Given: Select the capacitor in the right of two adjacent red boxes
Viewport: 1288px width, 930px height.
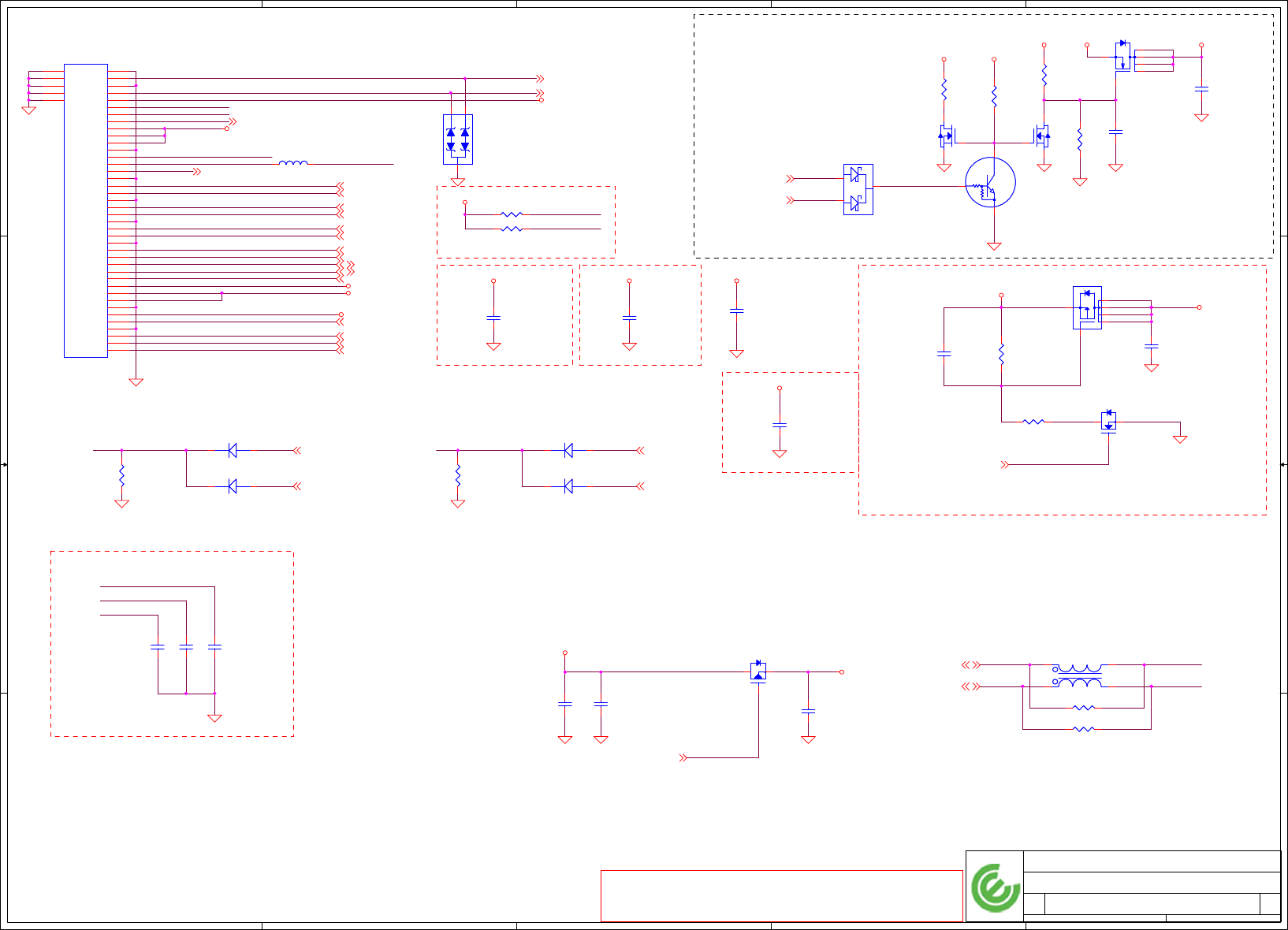Looking at the screenshot, I should [629, 317].
